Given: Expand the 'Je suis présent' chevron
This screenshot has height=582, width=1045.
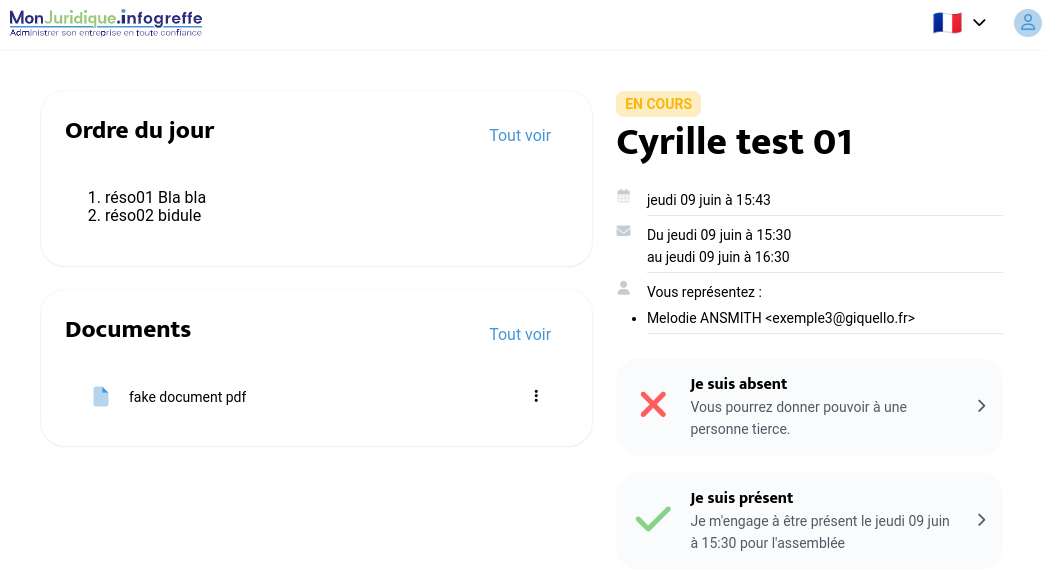Looking at the screenshot, I should pyautogui.click(x=981, y=520).
